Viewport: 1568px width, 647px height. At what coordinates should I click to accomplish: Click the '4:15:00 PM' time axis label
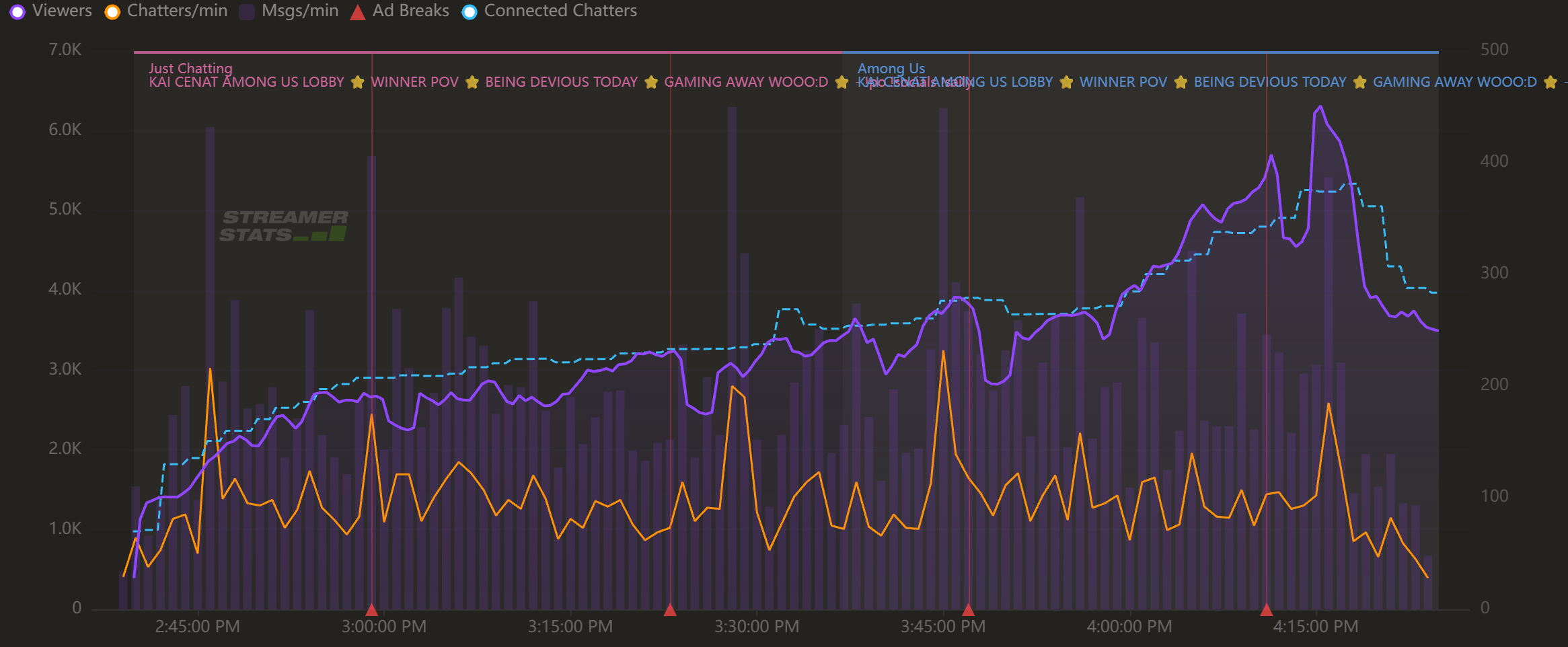pyautogui.click(x=1316, y=627)
